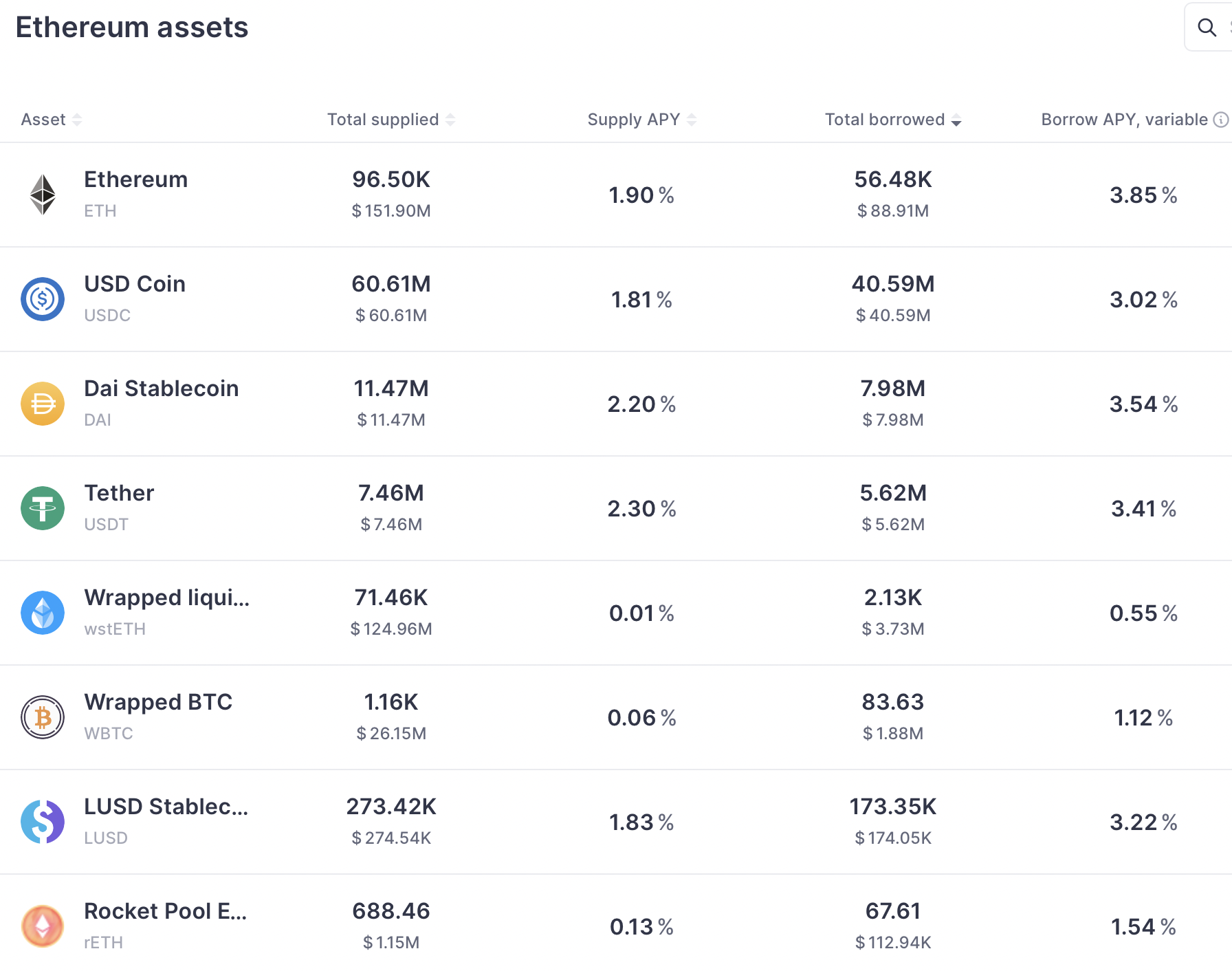The width and height of the screenshot is (1232, 971).
Task: Click Wrapped BTC total supplied 1.16K
Action: (391, 702)
